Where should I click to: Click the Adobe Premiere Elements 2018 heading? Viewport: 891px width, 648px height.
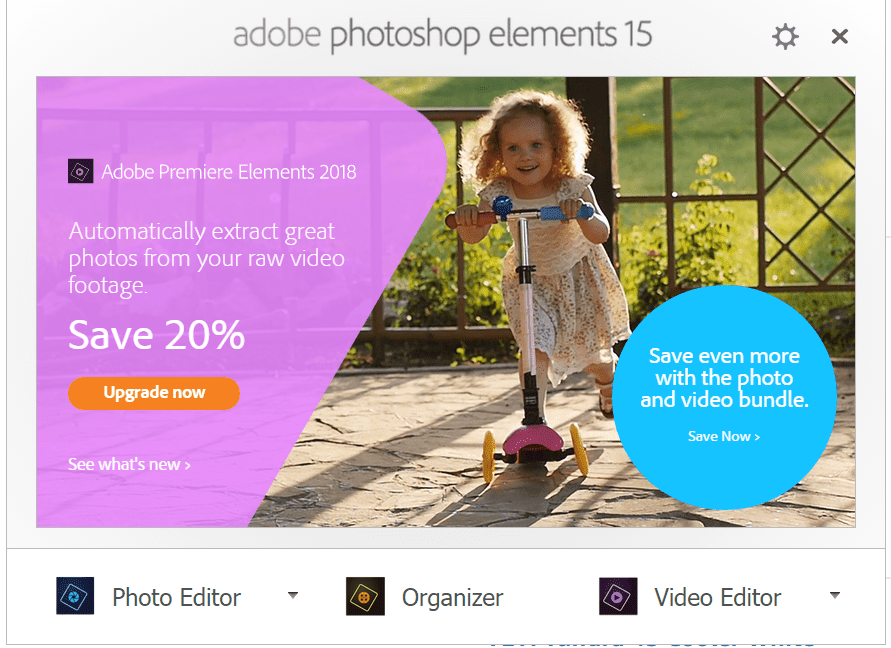(228, 172)
